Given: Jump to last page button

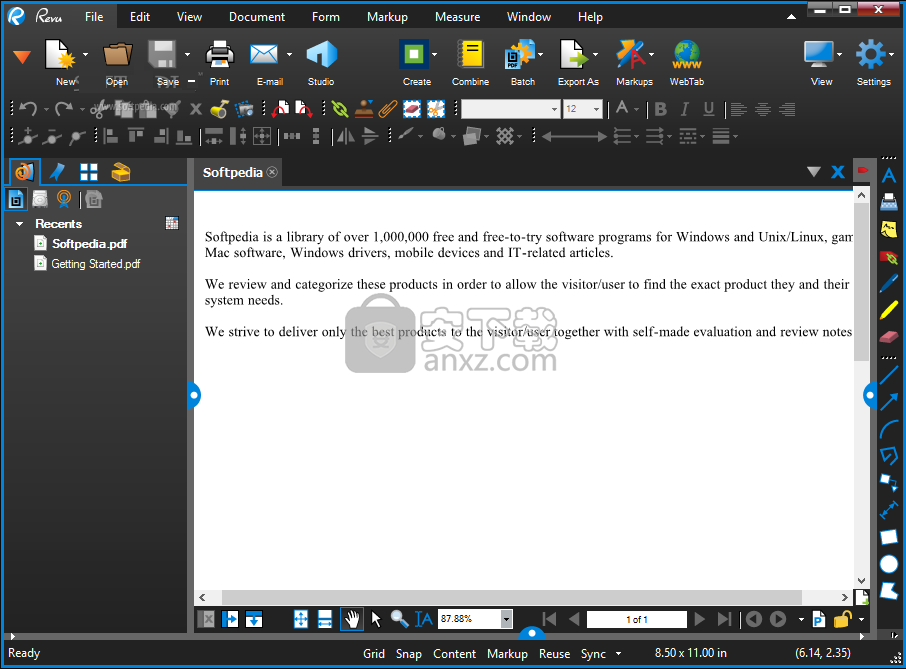Looking at the screenshot, I should (724, 619).
